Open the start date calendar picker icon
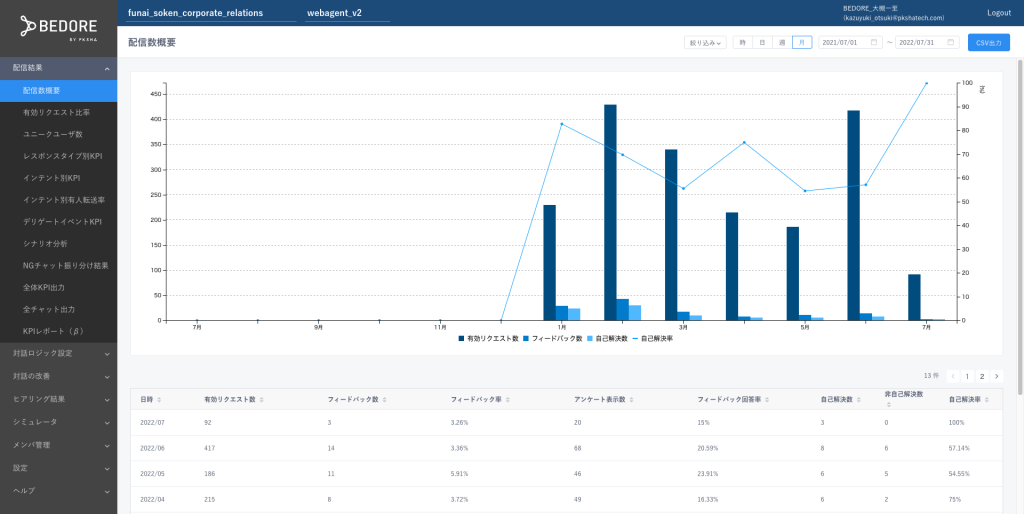The width and height of the screenshot is (1024, 514). (874, 43)
